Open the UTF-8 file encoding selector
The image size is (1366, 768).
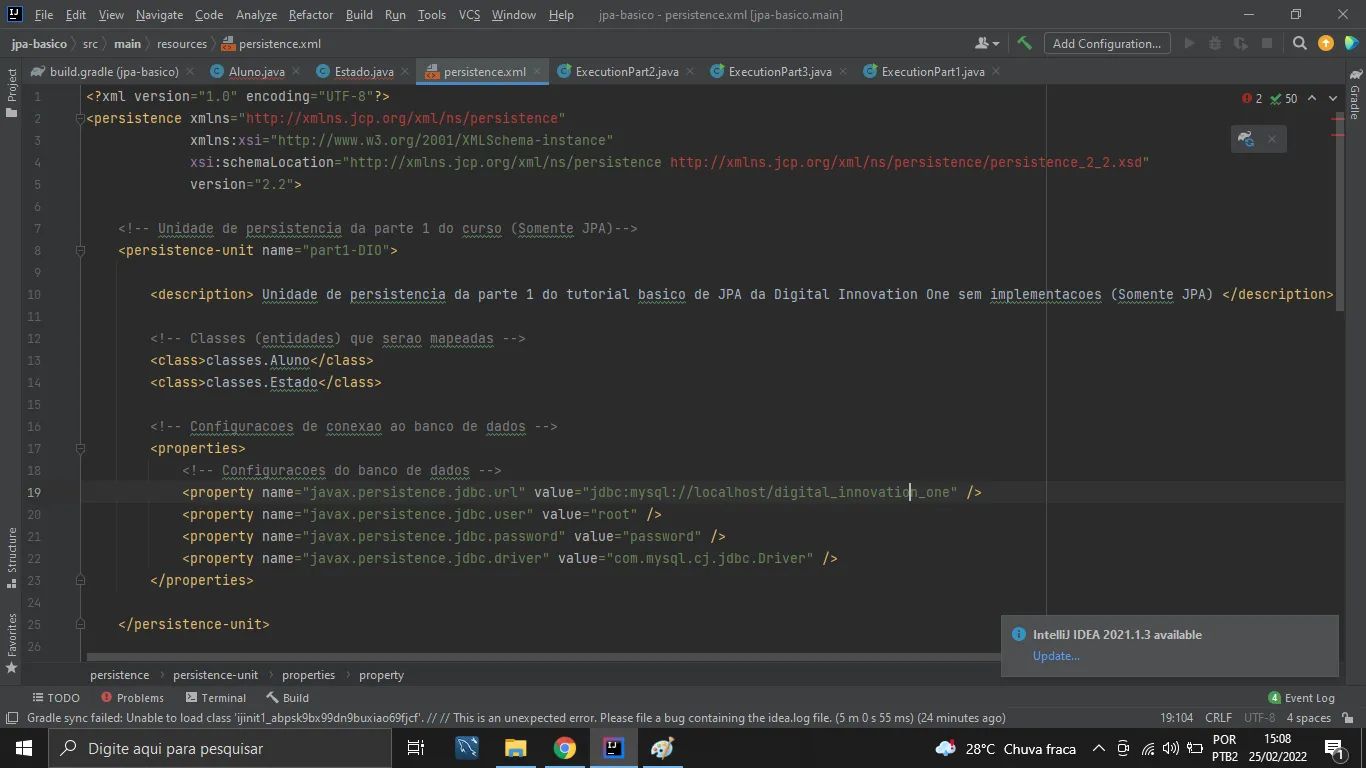tap(1259, 718)
